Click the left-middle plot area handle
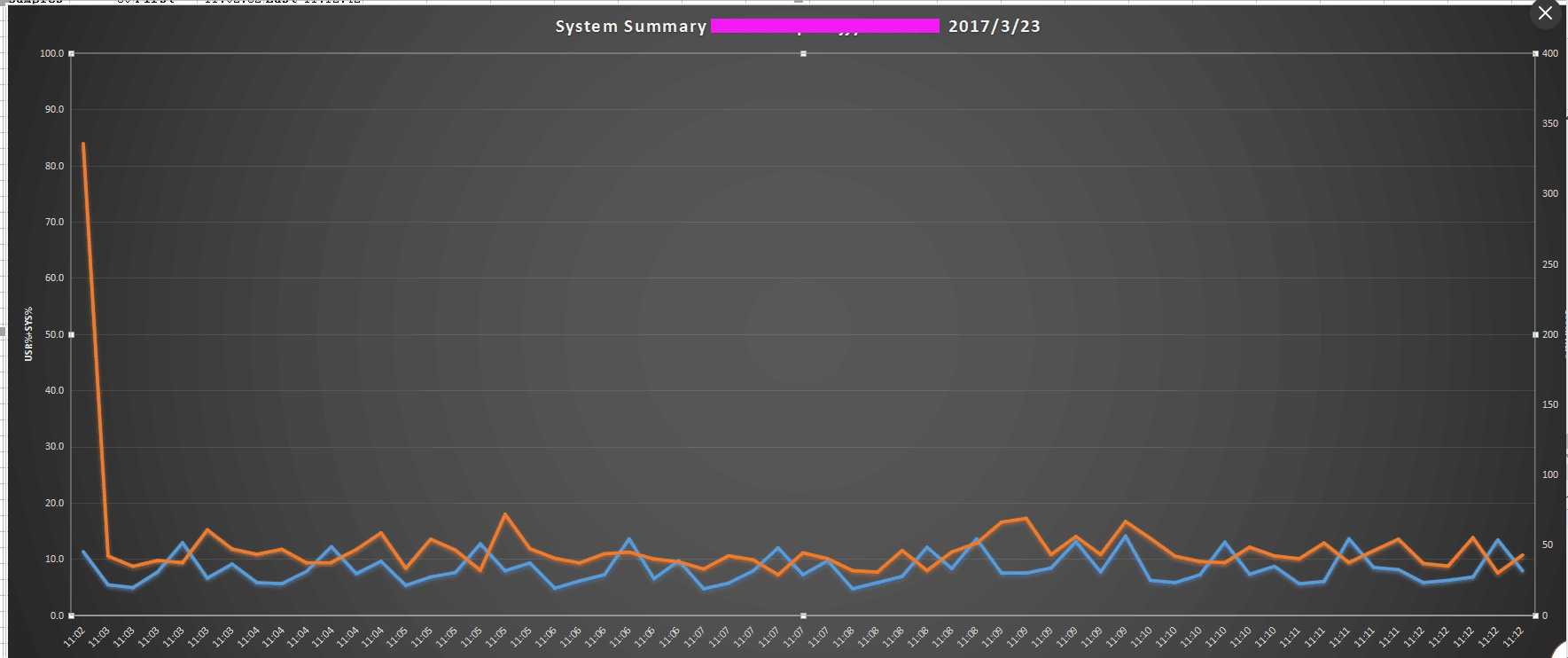The width and height of the screenshot is (1568, 658). [72, 334]
